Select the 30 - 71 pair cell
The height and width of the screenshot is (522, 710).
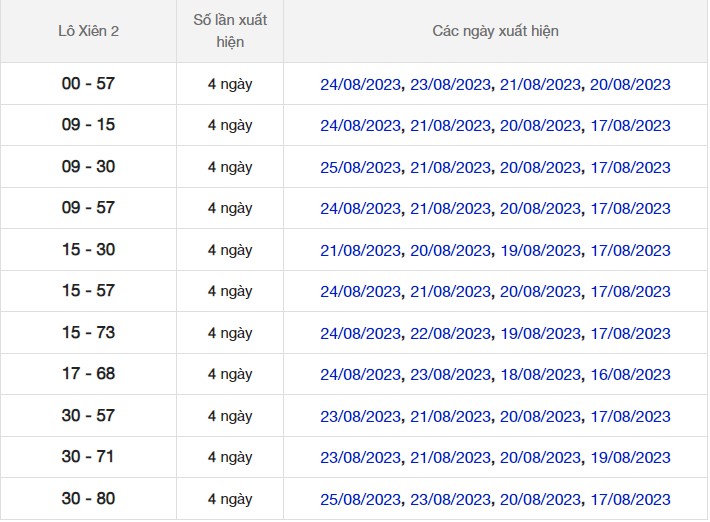click(x=88, y=457)
